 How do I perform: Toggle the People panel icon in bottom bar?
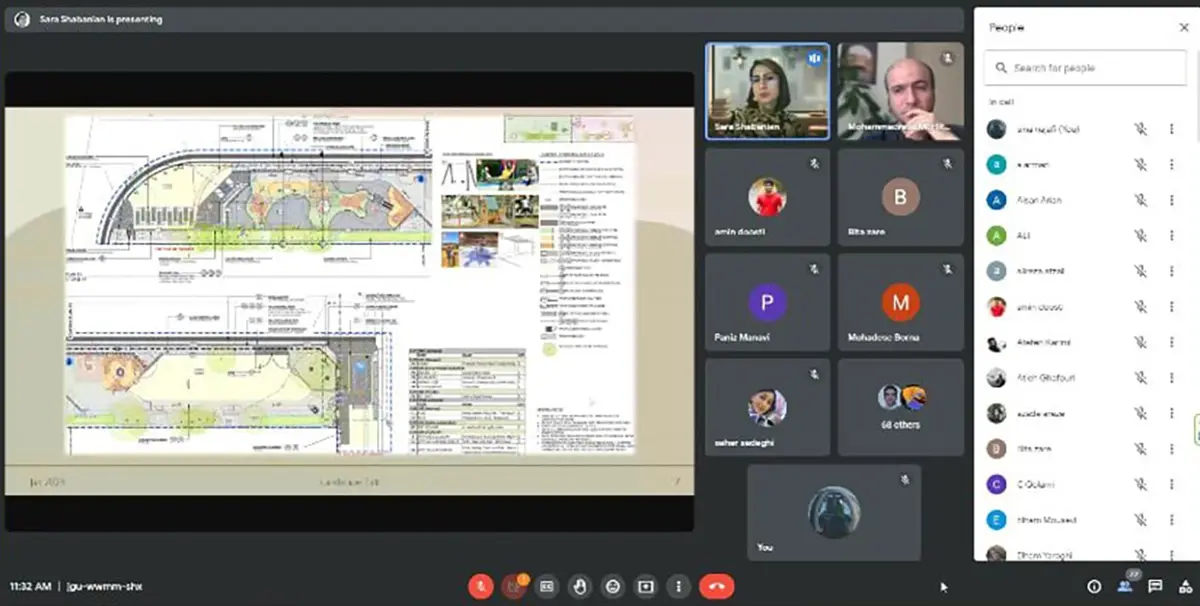click(x=1125, y=586)
